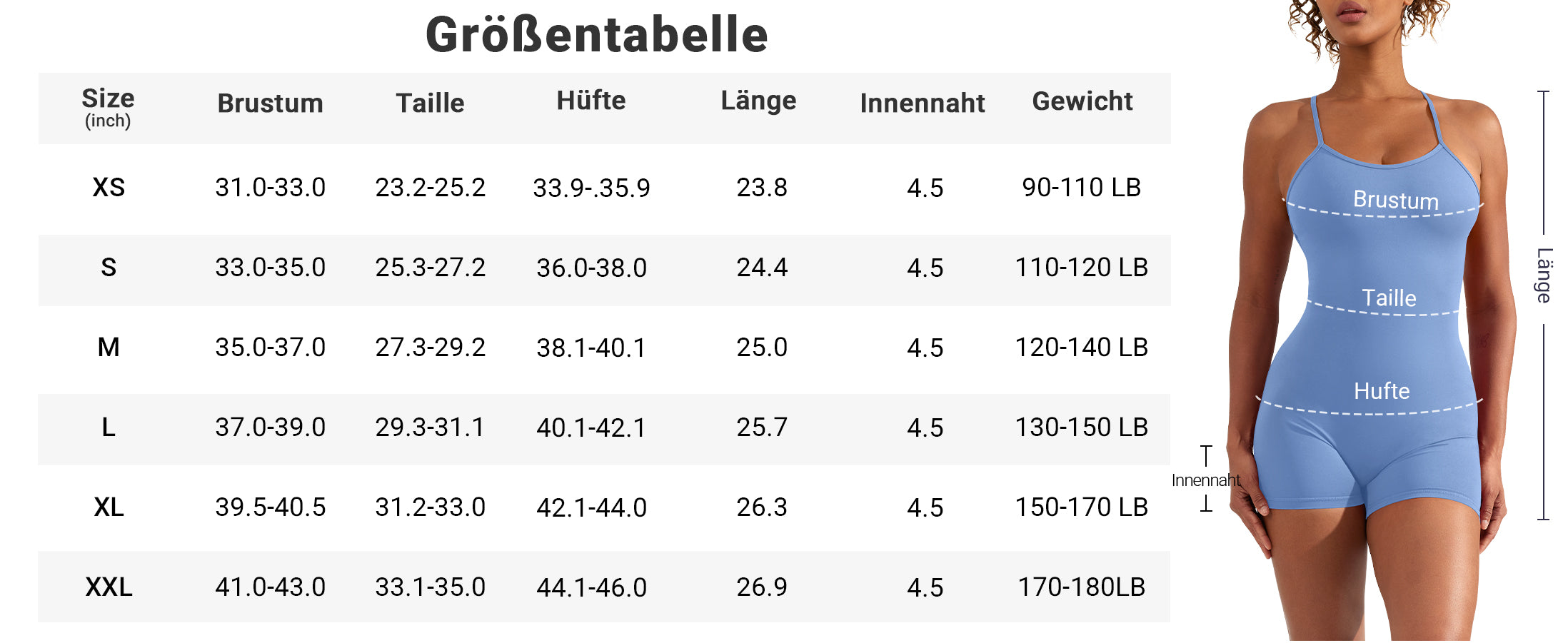This screenshot has height=643, width=1568.
Task: Click the Hufte label on model
Action: click(1382, 391)
